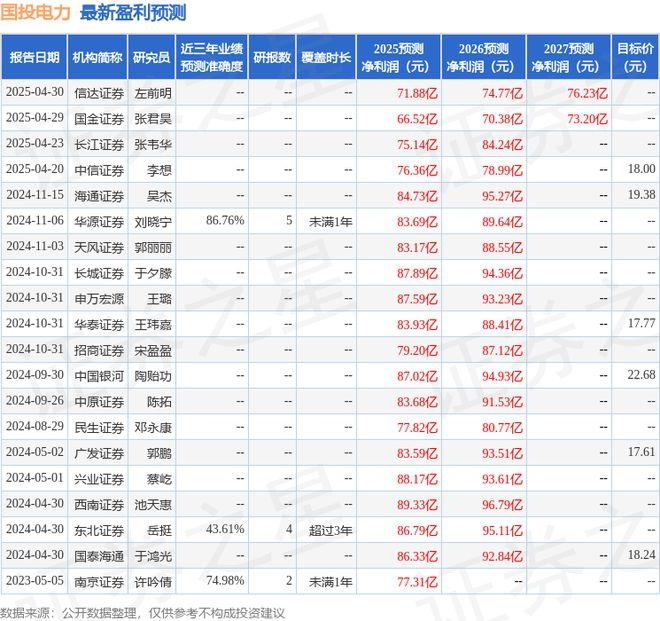Select the 东北证券 institution cell
660x621 pixels.
coord(99,530)
